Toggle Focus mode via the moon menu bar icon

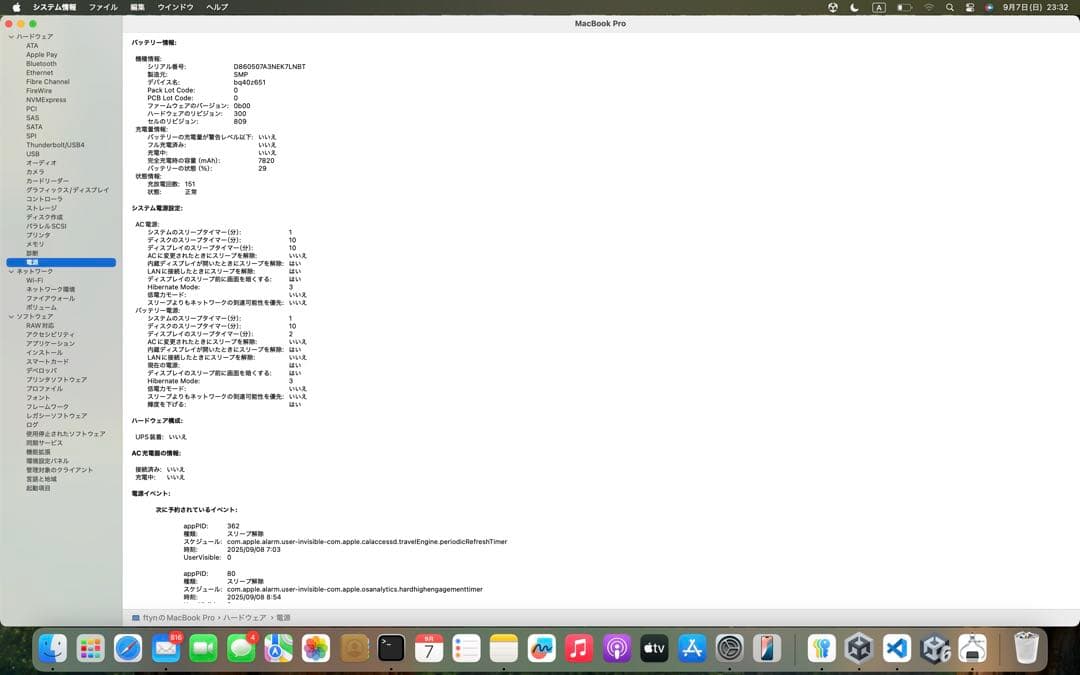pyautogui.click(x=853, y=7)
